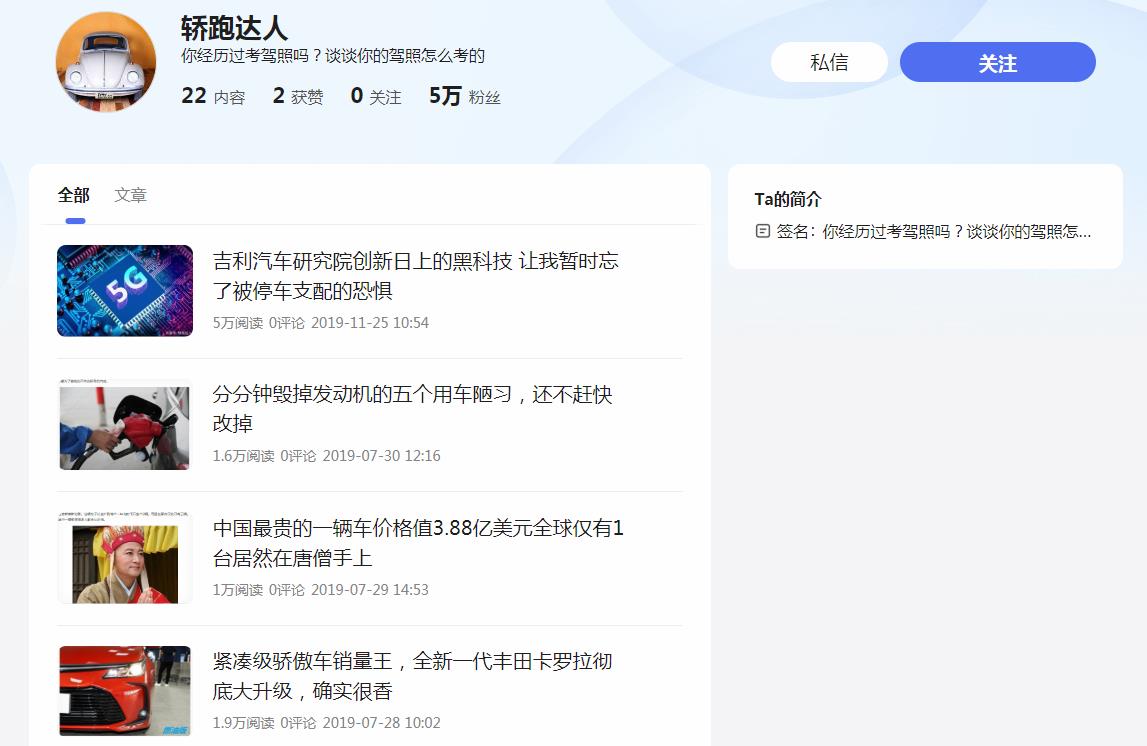Open 私信 private message button

click(829, 62)
